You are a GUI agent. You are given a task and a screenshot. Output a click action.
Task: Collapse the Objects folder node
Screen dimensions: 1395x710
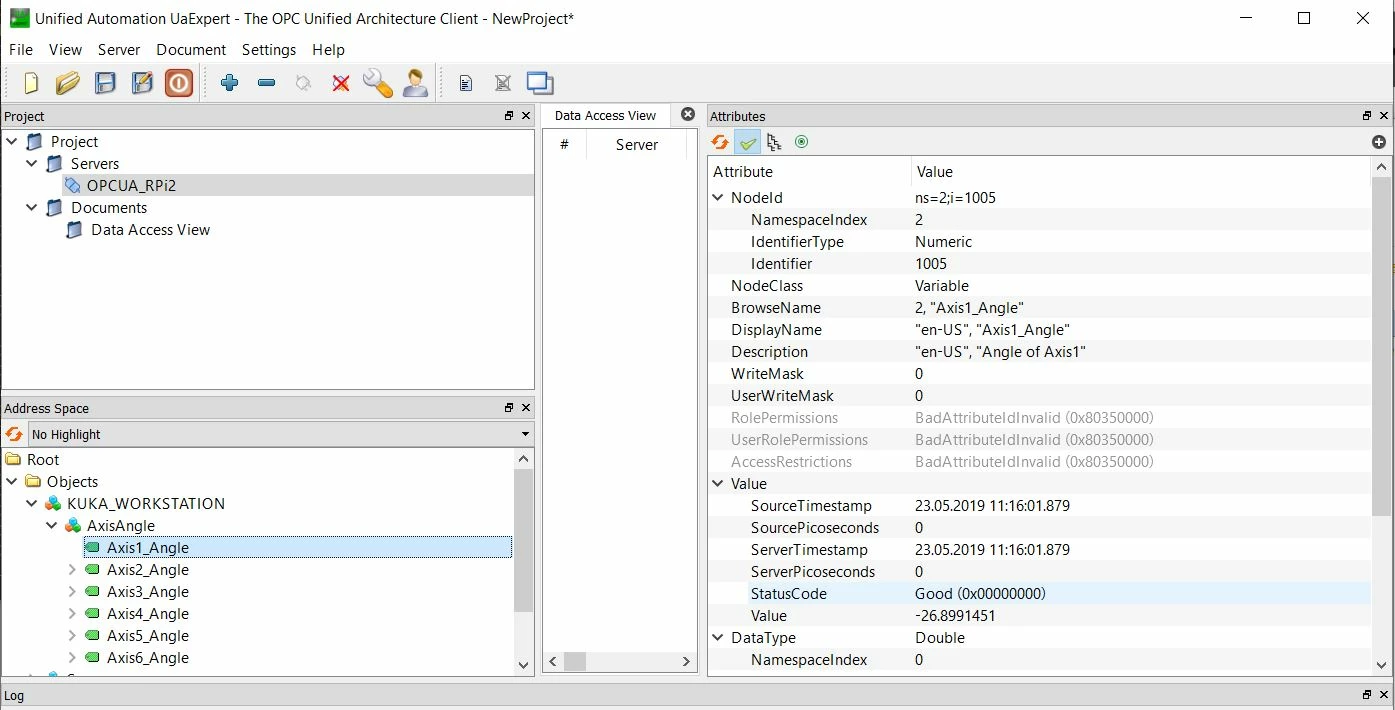pyautogui.click(x=12, y=482)
